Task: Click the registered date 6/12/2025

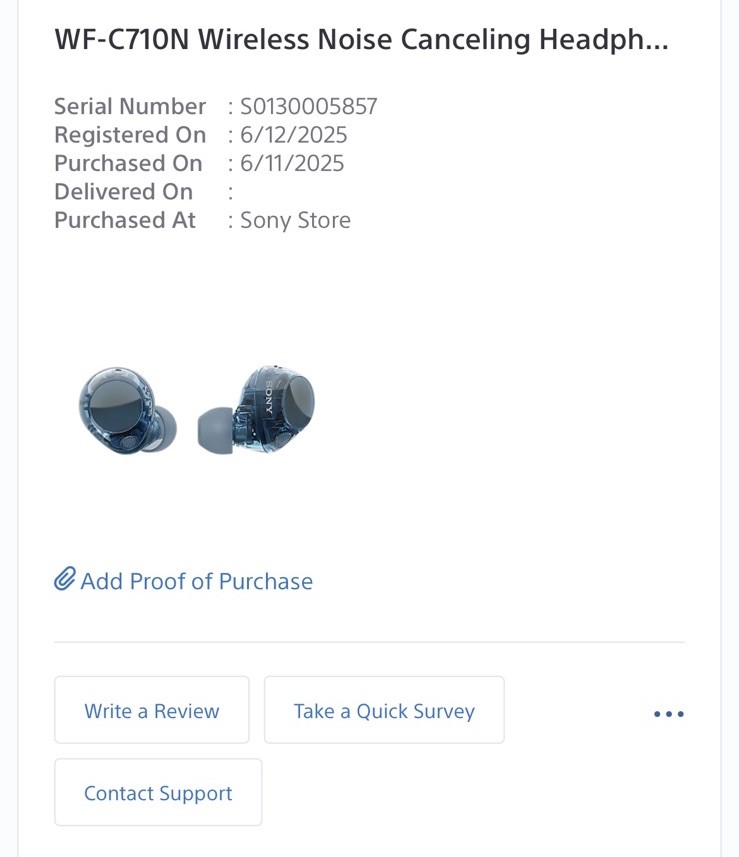Action: [x=293, y=135]
